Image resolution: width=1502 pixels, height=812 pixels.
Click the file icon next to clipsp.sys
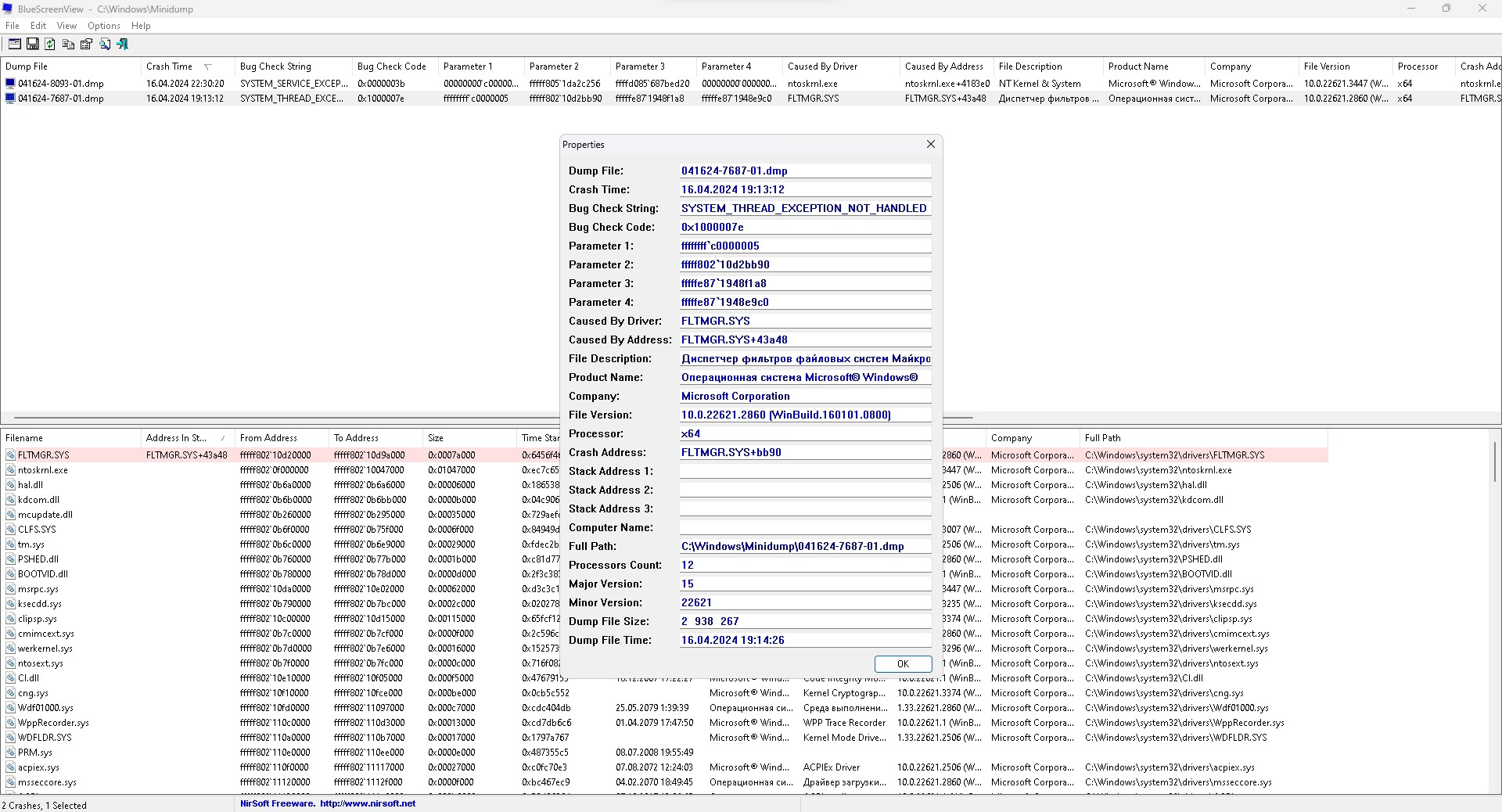pyautogui.click(x=11, y=619)
